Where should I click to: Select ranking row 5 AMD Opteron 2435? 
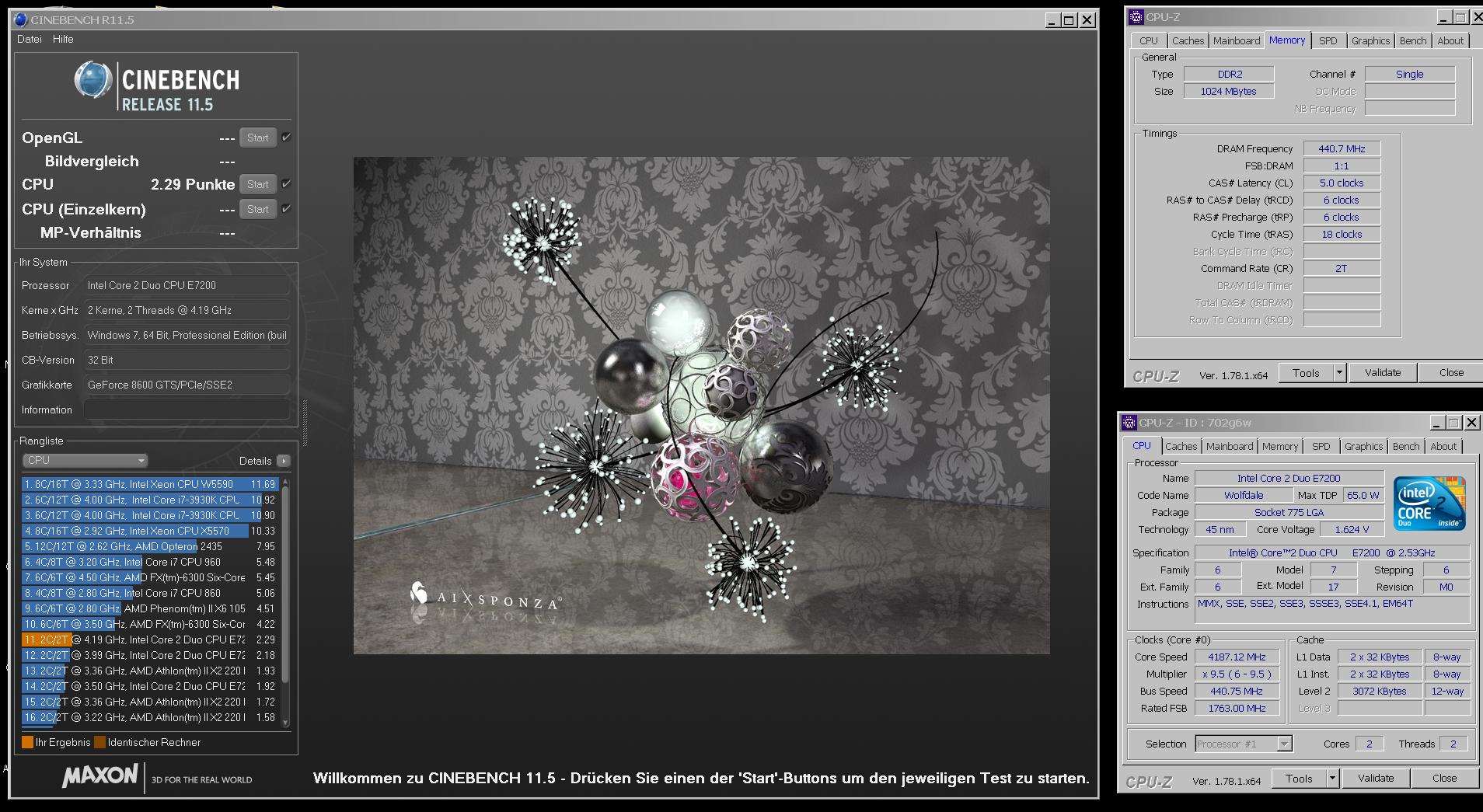tap(149, 546)
